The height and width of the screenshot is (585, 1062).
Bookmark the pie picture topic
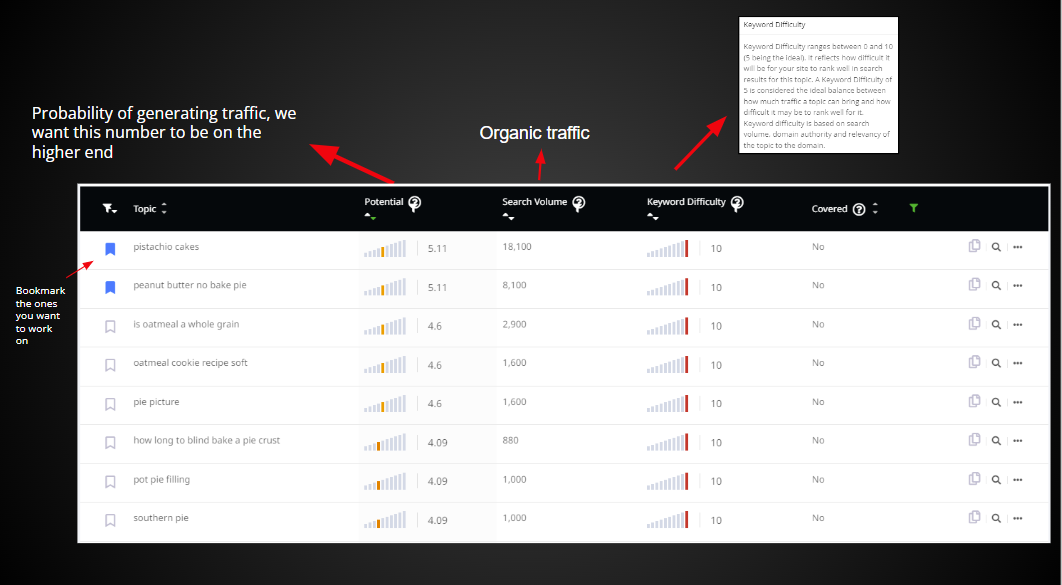pos(110,404)
